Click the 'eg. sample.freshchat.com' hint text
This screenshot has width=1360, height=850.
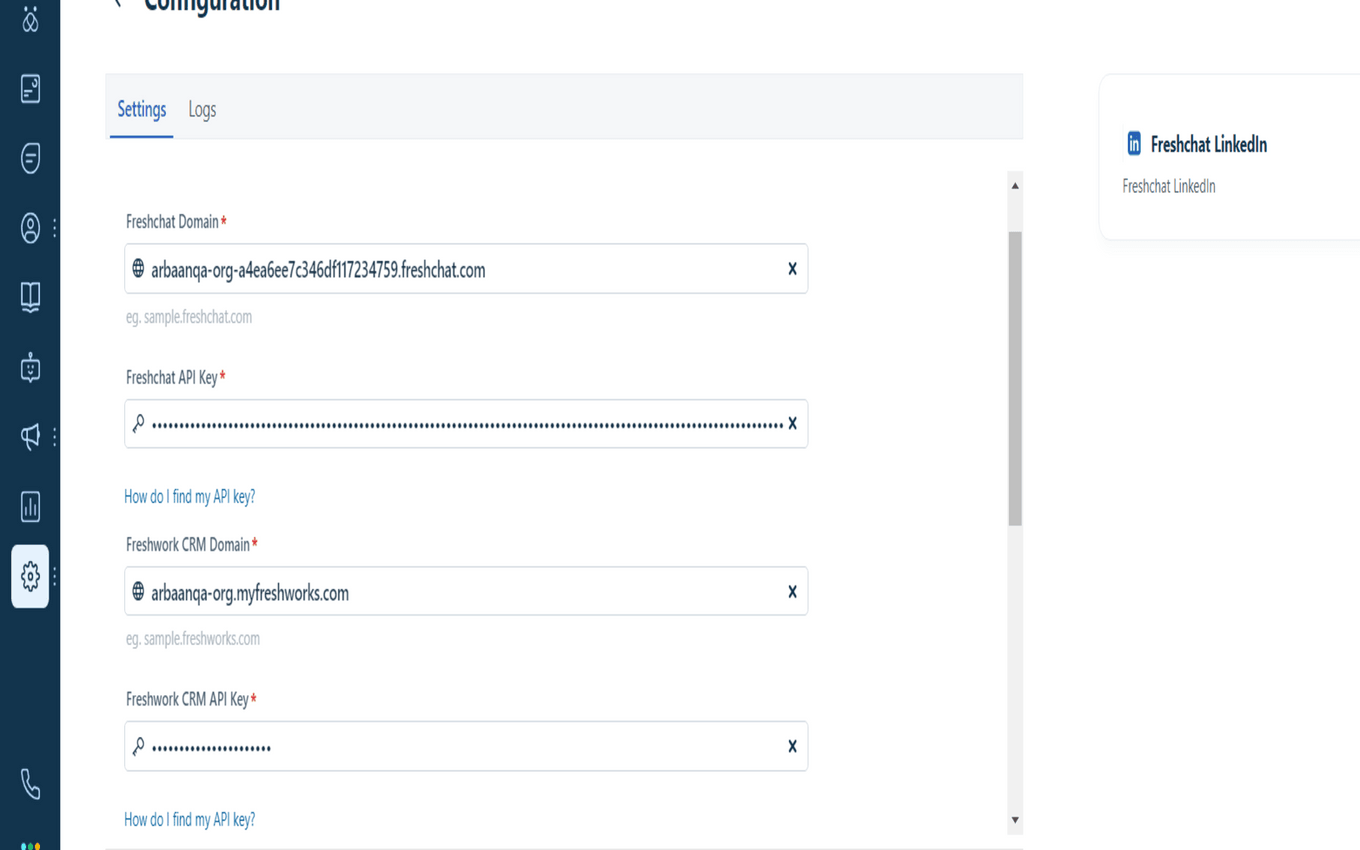click(x=189, y=317)
